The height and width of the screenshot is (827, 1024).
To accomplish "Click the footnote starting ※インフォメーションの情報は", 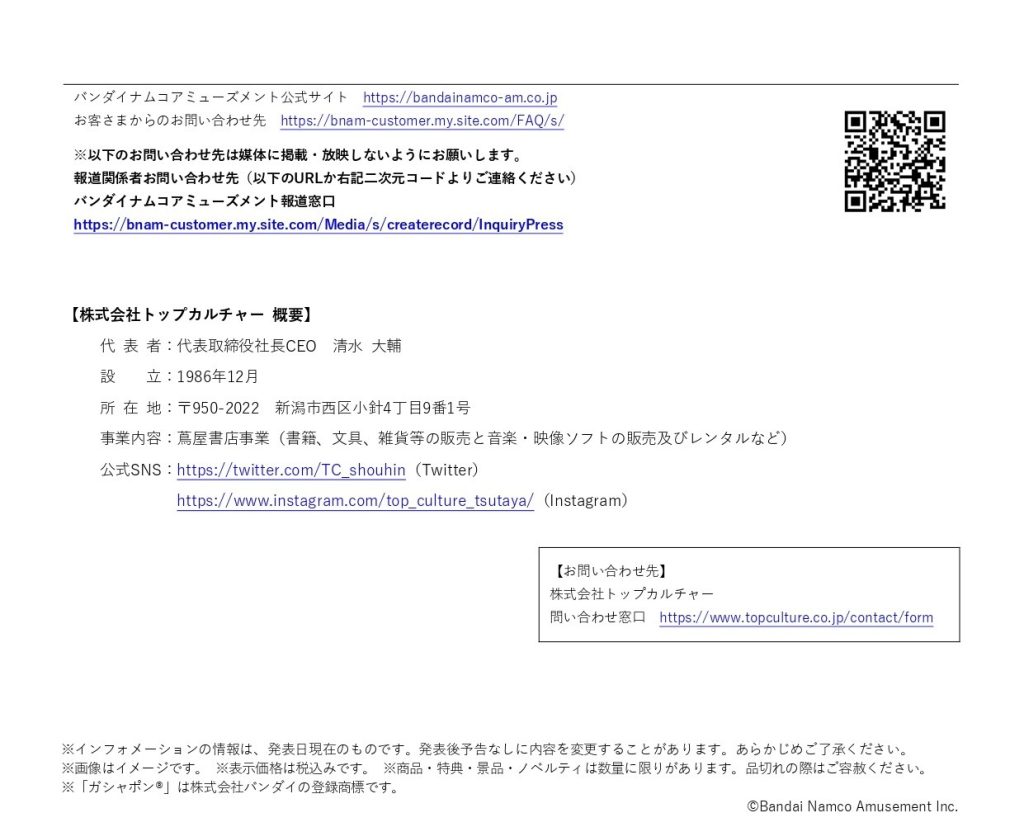I will [x=485, y=749].
